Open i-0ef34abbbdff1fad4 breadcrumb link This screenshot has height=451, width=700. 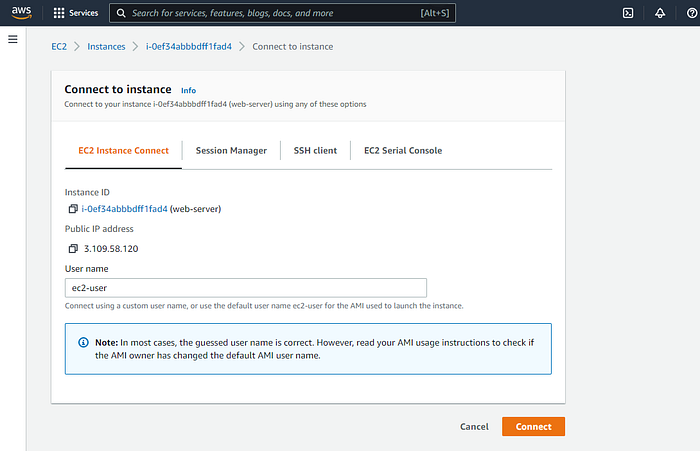pyautogui.click(x=188, y=46)
